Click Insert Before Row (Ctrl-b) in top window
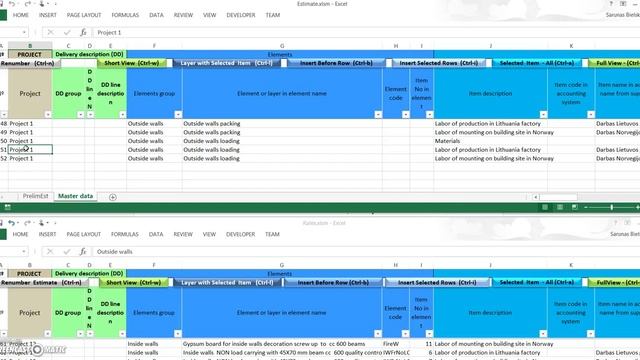The image size is (640, 360). pos(336,63)
